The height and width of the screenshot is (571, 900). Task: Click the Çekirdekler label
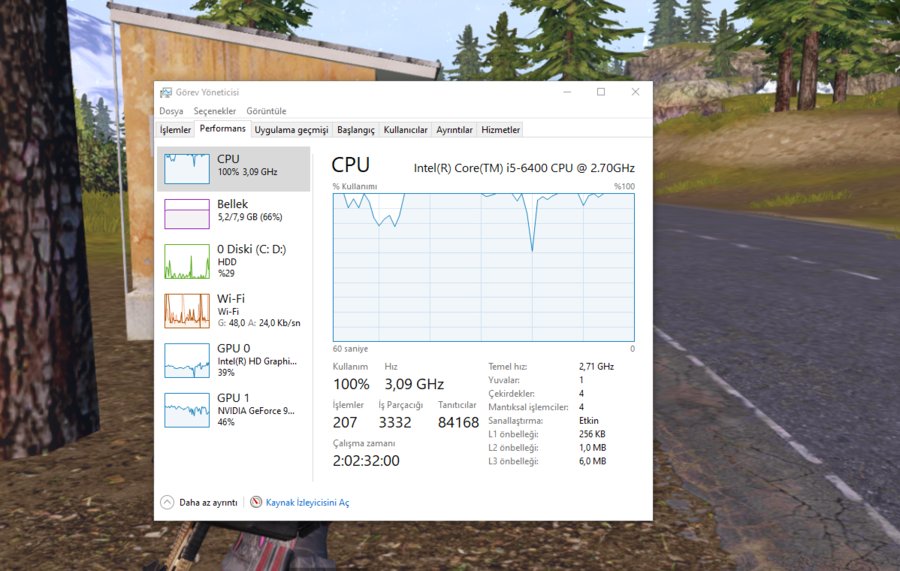pyautogui.click(x=511, y=394)
